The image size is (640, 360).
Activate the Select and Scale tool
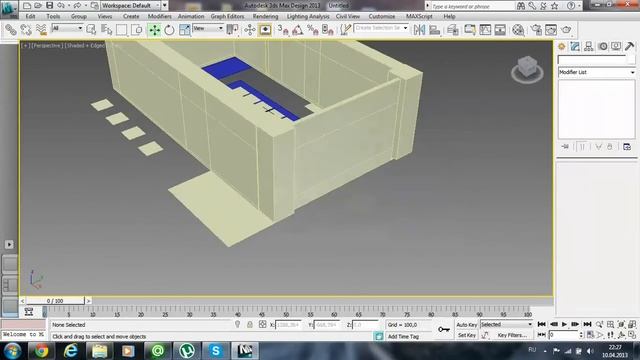point(184,29)
